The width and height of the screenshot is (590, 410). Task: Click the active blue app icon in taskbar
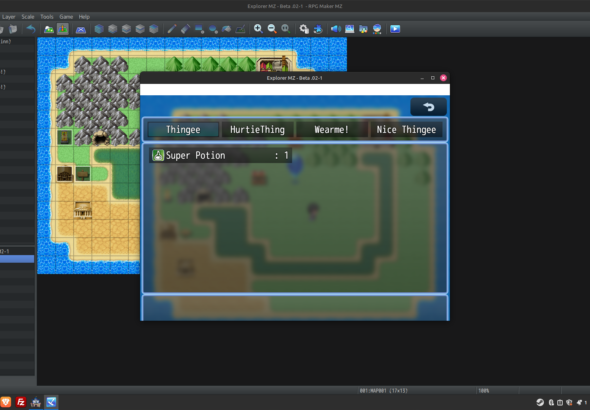[51, 402]
